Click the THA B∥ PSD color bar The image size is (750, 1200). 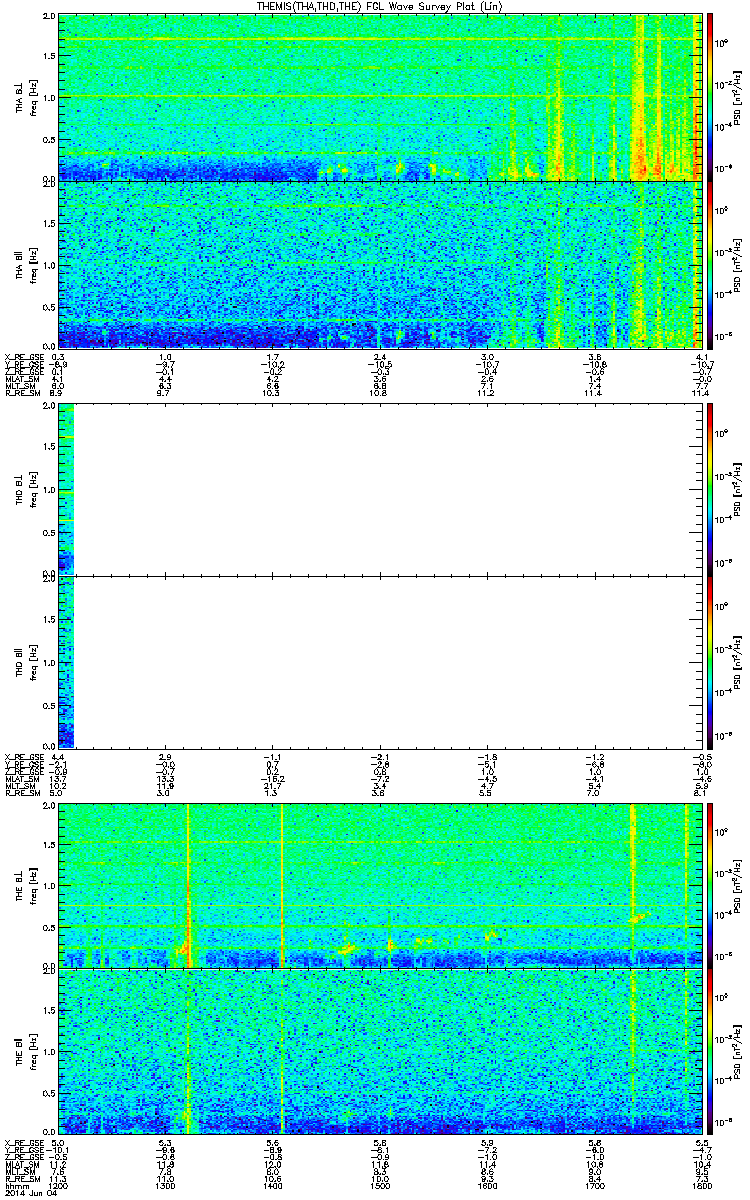pyautogui.click(x=711, y=264)
